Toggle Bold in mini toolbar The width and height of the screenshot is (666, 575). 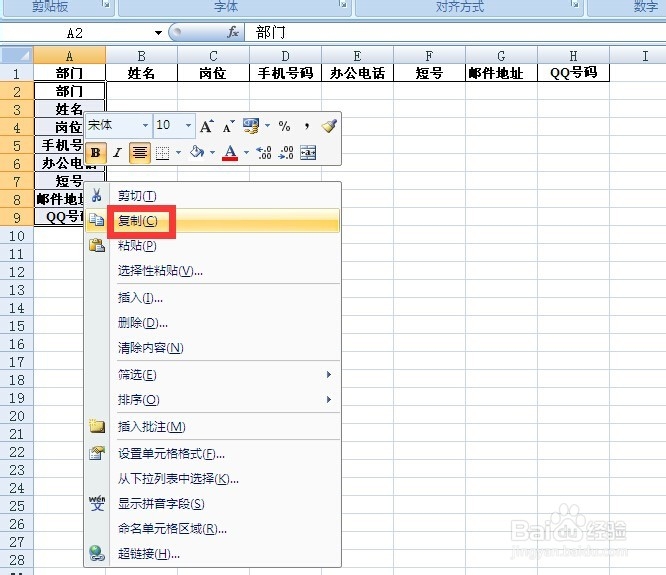click(96, 152)
